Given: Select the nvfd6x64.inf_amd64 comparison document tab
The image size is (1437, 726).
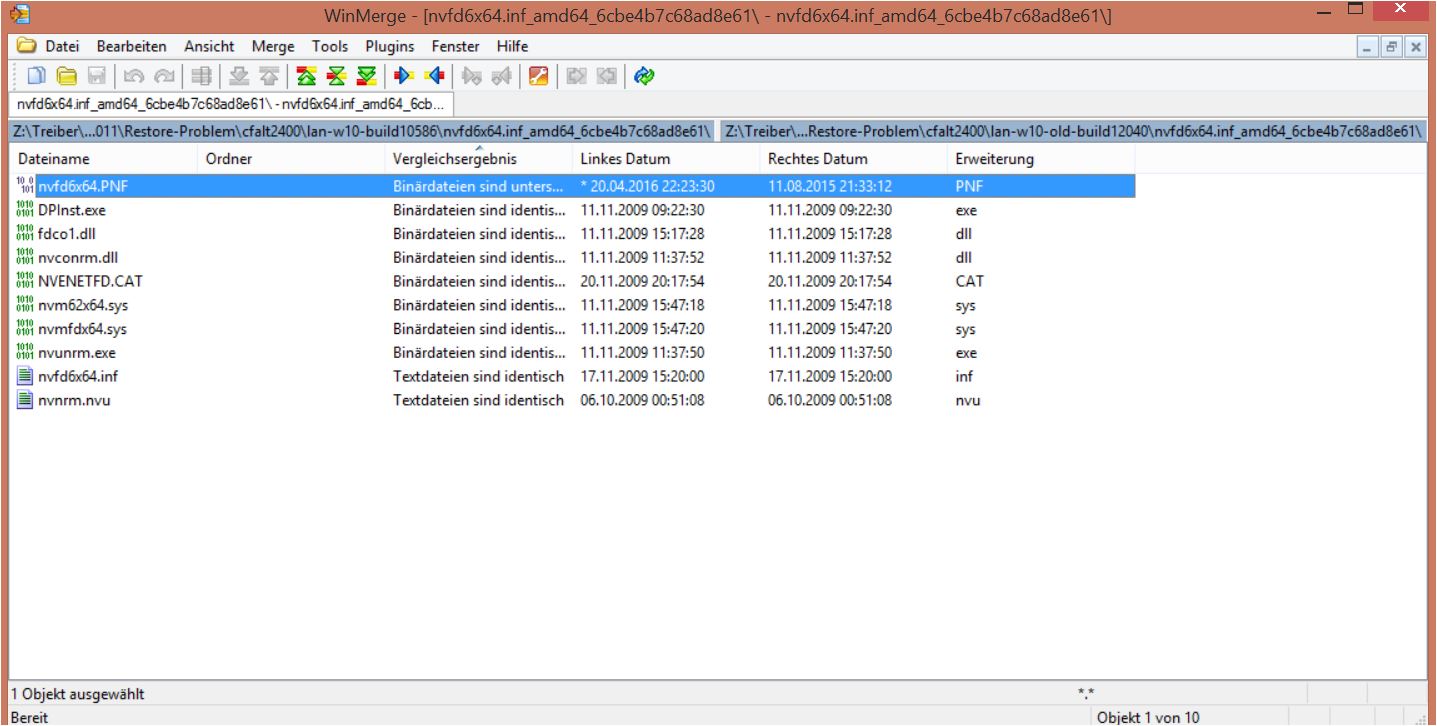Looking at the screenshot, I should [x=230, y=104].
